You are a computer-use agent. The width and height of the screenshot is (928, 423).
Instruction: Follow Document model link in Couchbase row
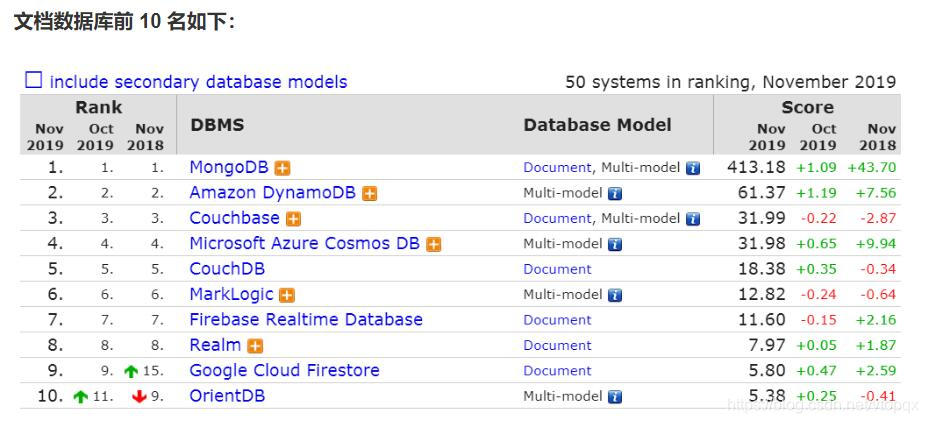(x=557, y=218)
